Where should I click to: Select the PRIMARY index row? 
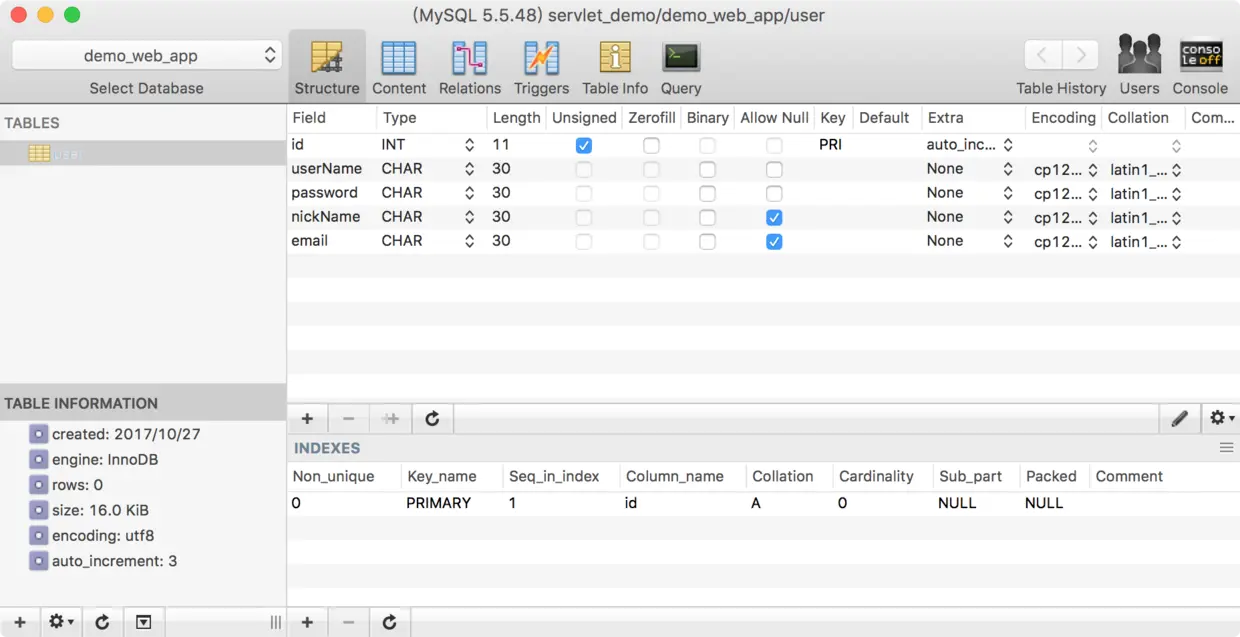click(x=763, y=503)
